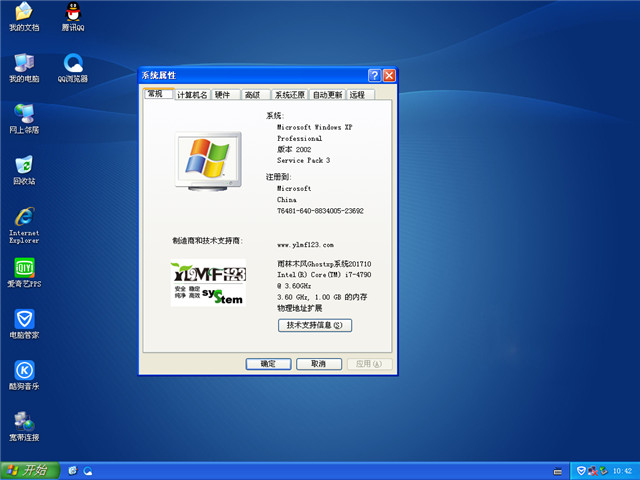The image size is (640, 480).
Task: Click the 酷狗音乐 desktop icon
Action: pos(24,375)
